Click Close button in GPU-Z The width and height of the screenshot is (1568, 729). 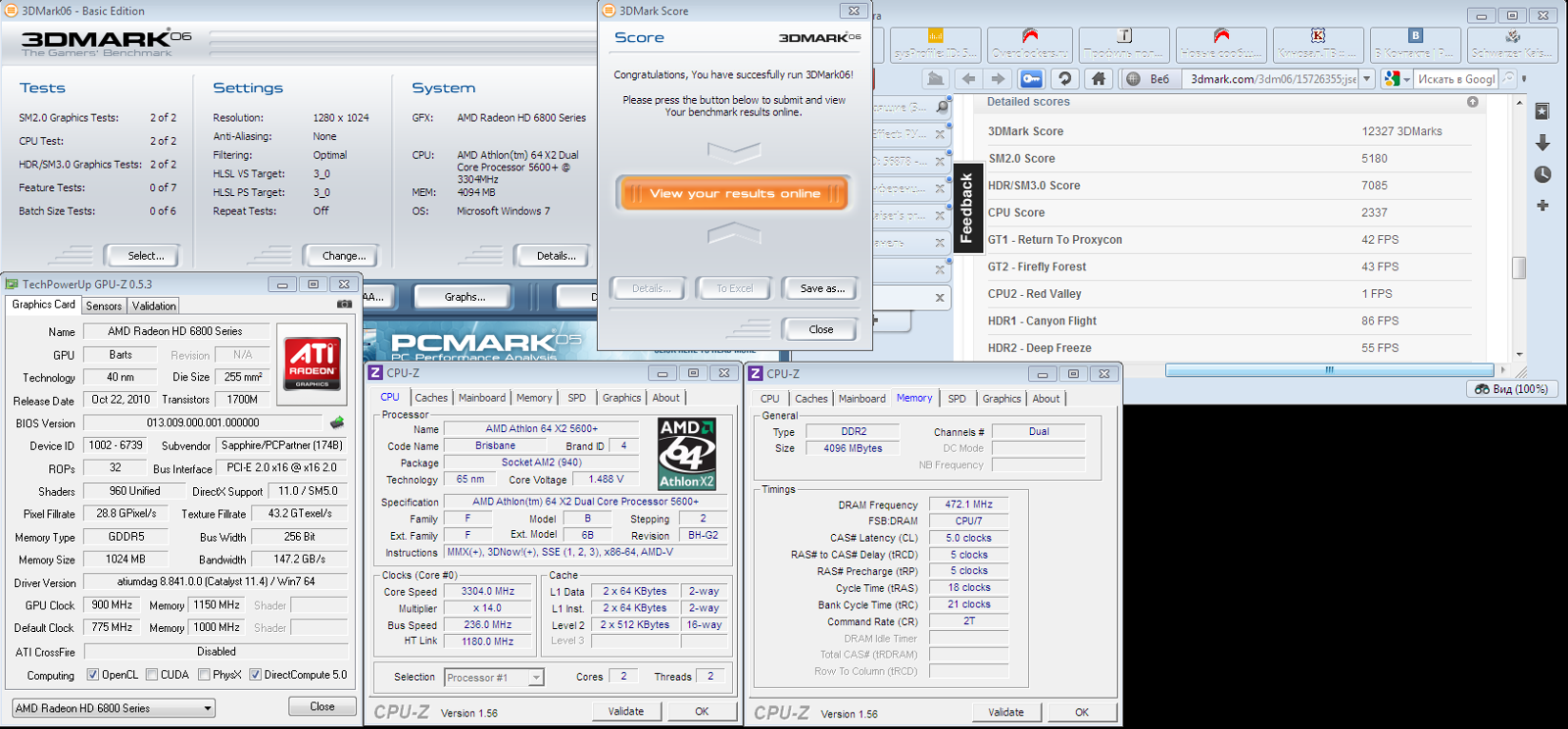click(322, 706)
